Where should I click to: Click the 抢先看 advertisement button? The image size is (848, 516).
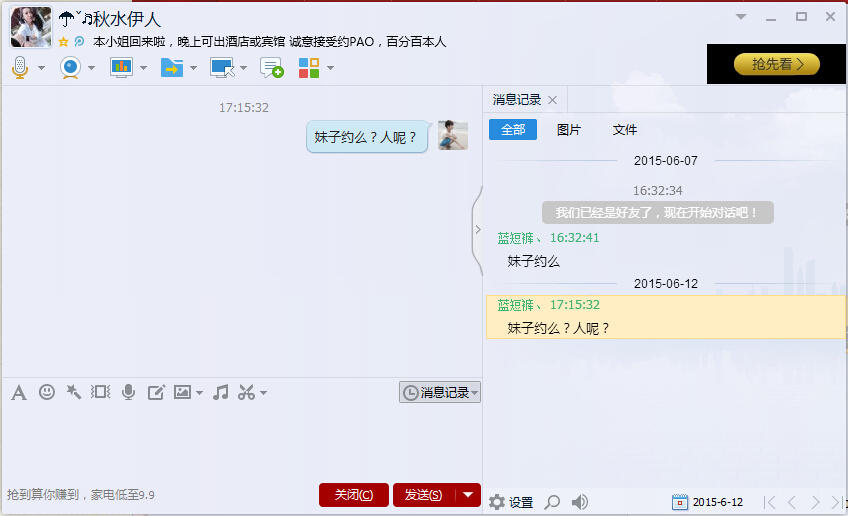(776, 64)
